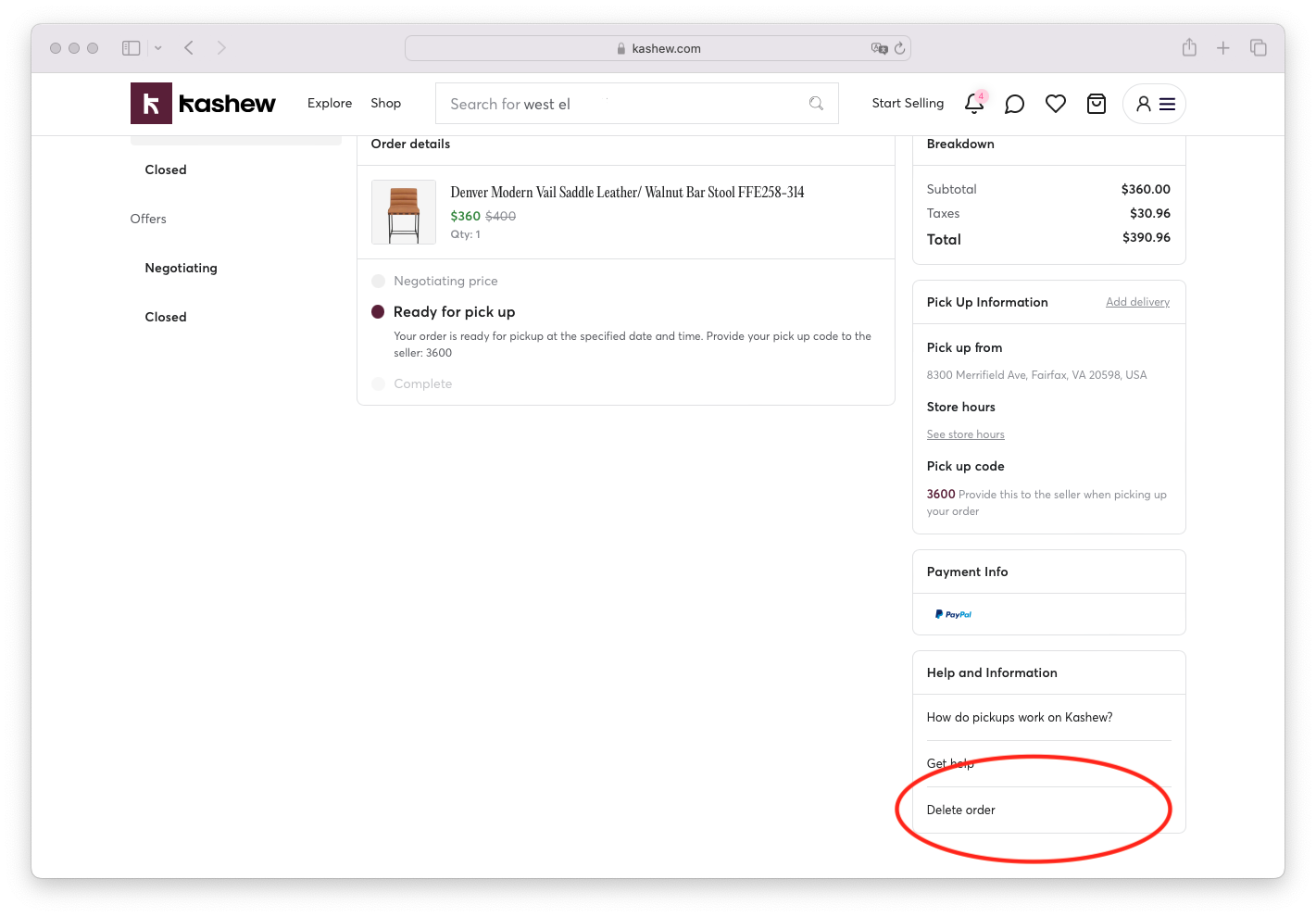Viewport: 1316px width, 917px height.
Task: Reload the page
Action: [x=899, y=48]
